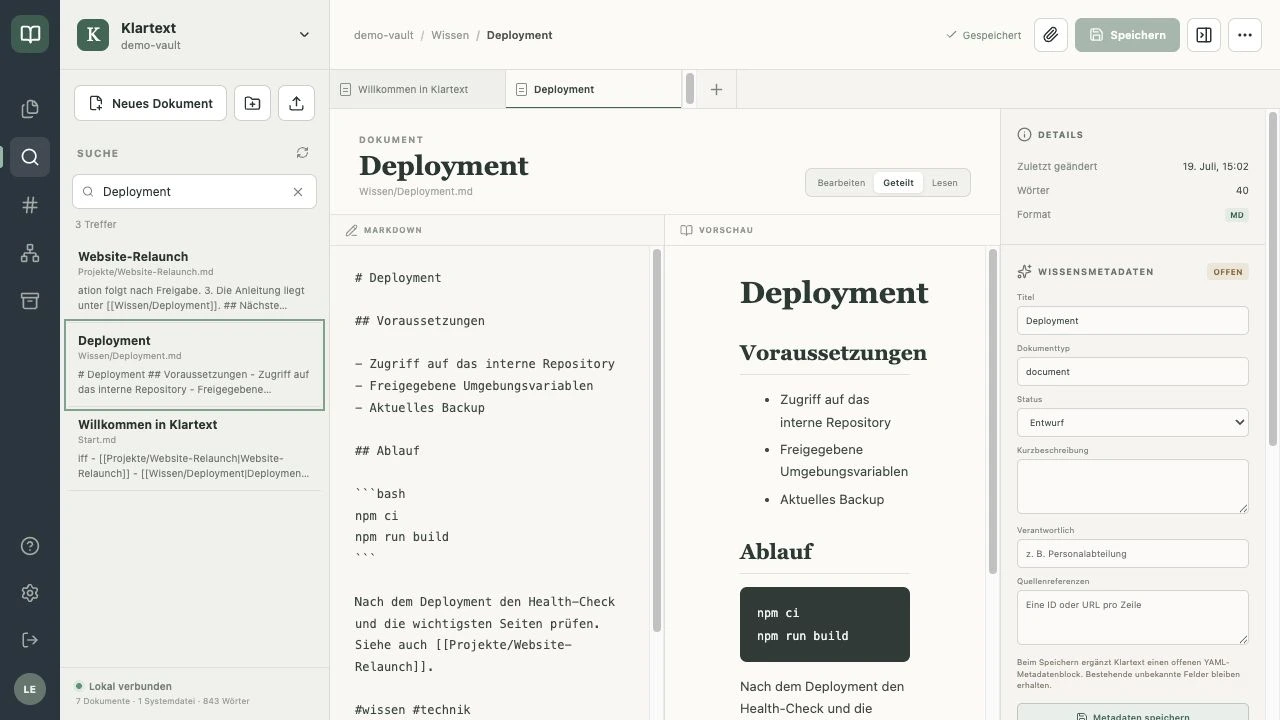1280x720 pixels.
Task: Click the MD format badge
Action: coord(1237,215)
